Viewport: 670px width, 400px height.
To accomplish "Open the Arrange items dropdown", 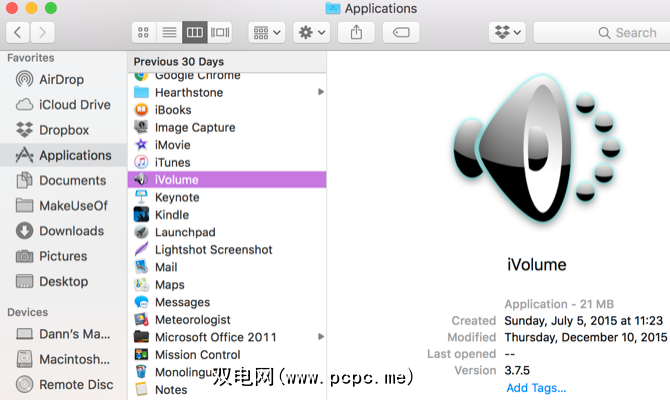I will click(266, 33).
